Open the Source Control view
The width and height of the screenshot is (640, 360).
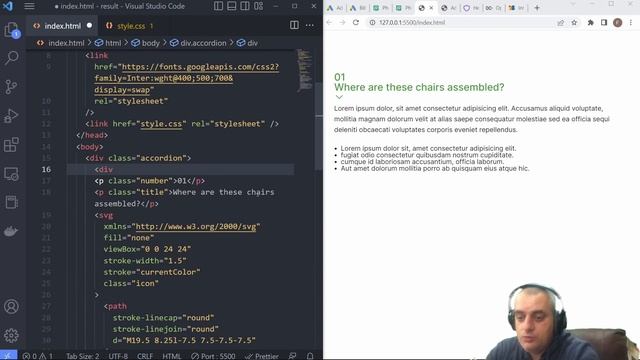[x=11, y=87]
